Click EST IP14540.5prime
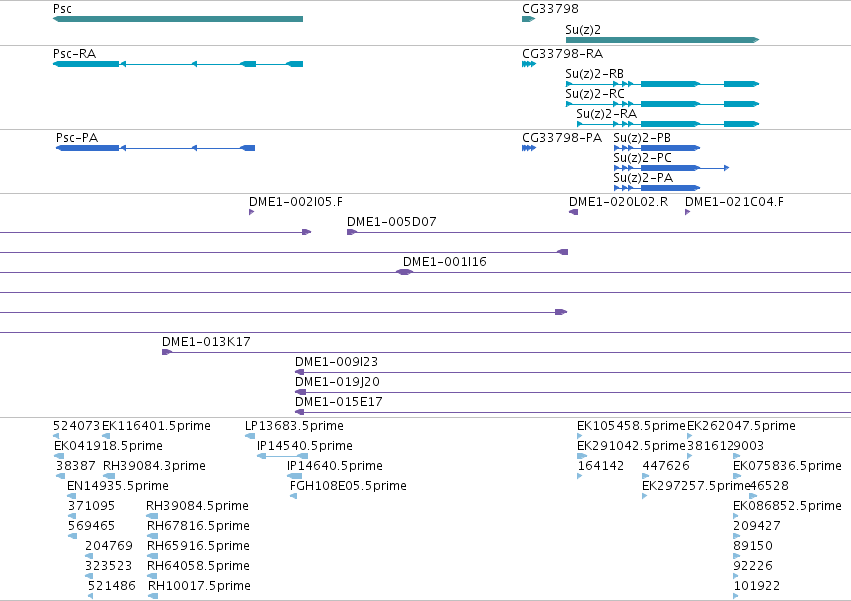Viewport: 851px width, 601px height. (x=305, y=446)
